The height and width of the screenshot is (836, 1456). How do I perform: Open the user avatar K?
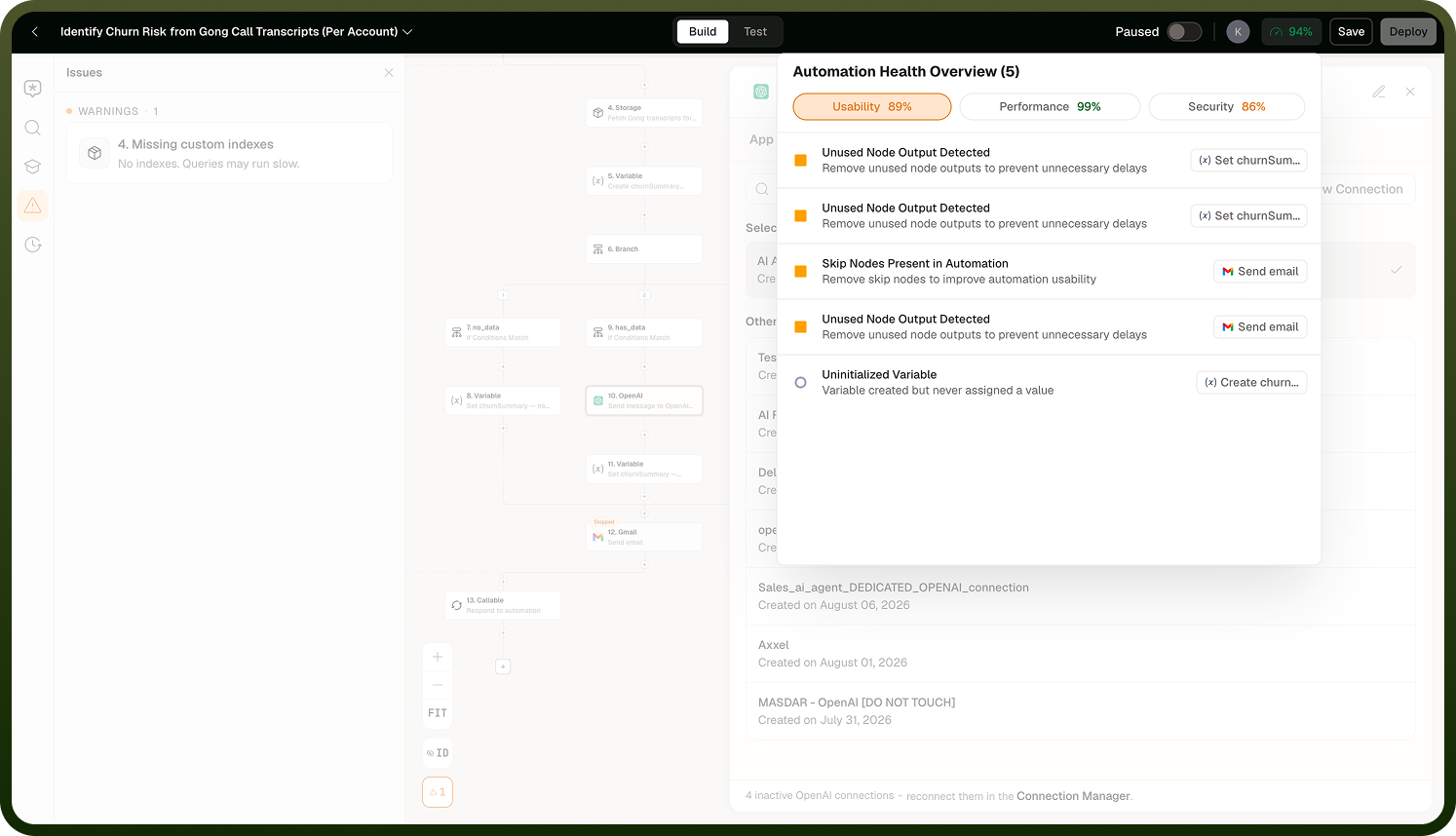tap(1238, 32)
